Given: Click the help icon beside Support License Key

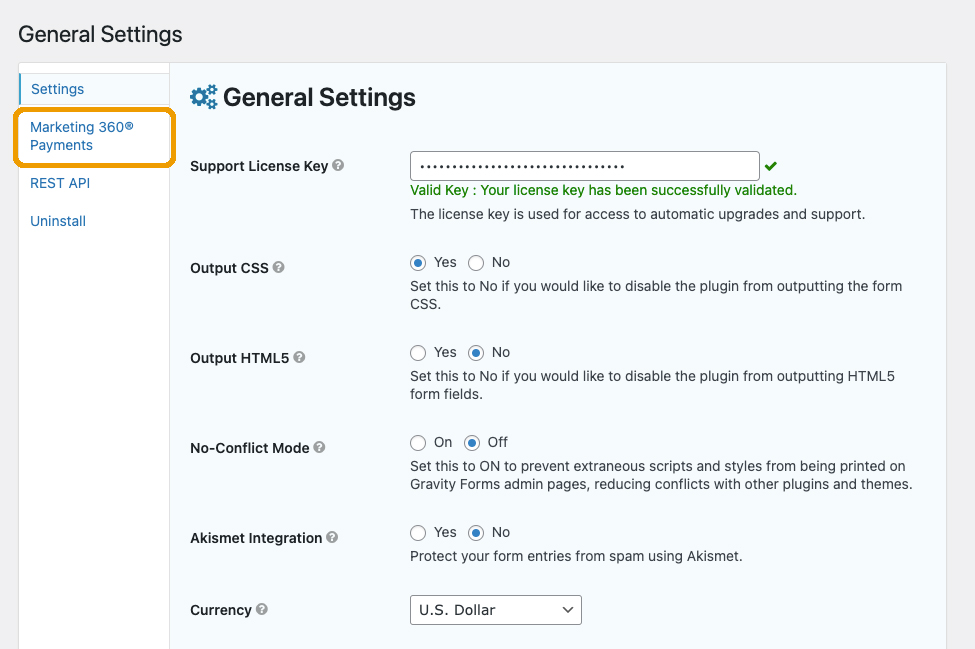Looking at the screenshot, I should pos(338,166).
